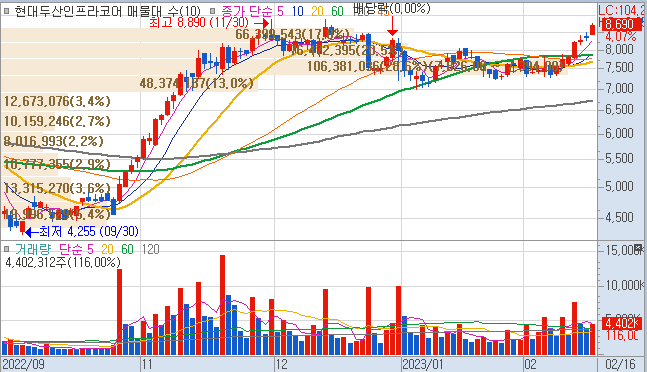Click the orange 20-day price average label
The height and width of the screenshot is (372, 647).
click(317, 11)
